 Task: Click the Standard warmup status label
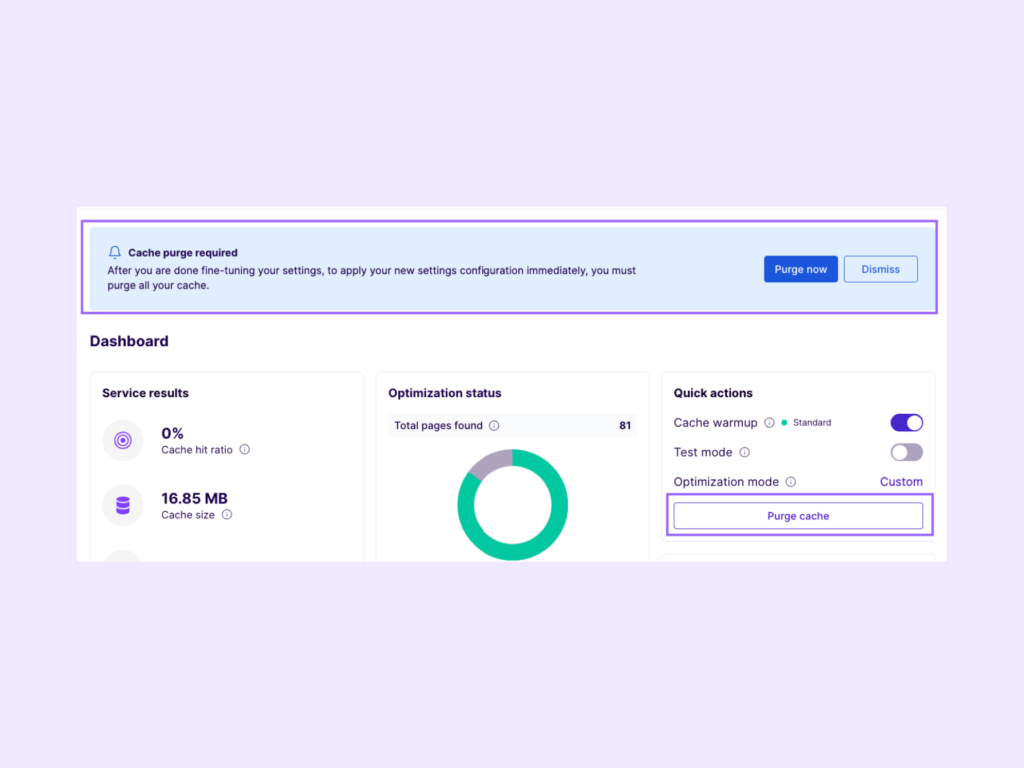point(812,423)
